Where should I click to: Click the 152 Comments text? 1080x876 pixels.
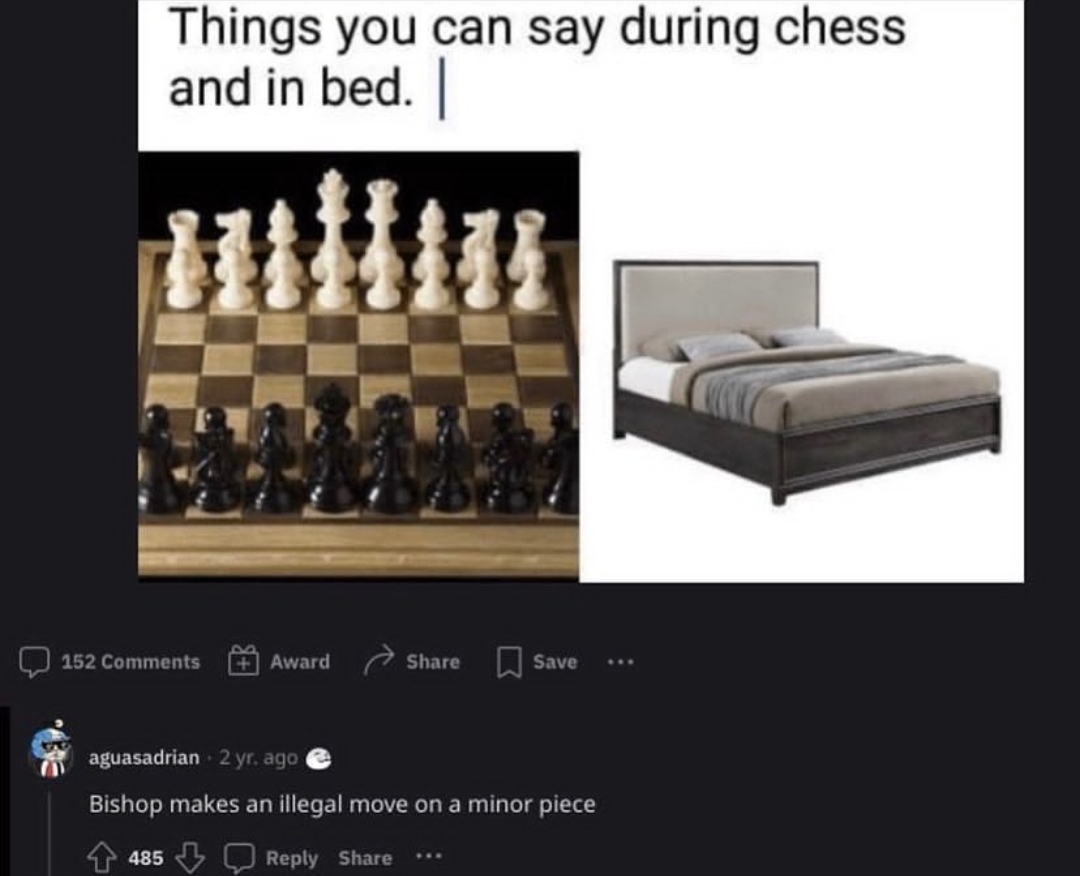click(131, 662)
